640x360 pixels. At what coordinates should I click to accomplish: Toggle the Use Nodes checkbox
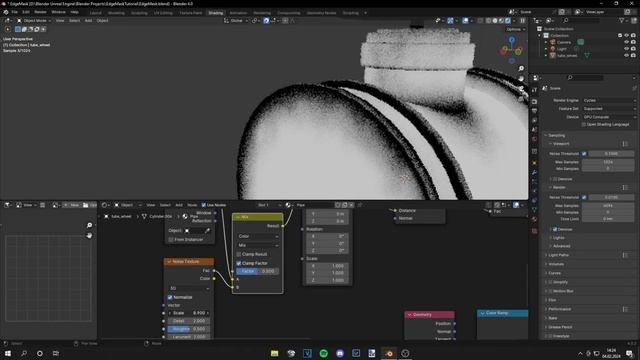click(204, 205)
